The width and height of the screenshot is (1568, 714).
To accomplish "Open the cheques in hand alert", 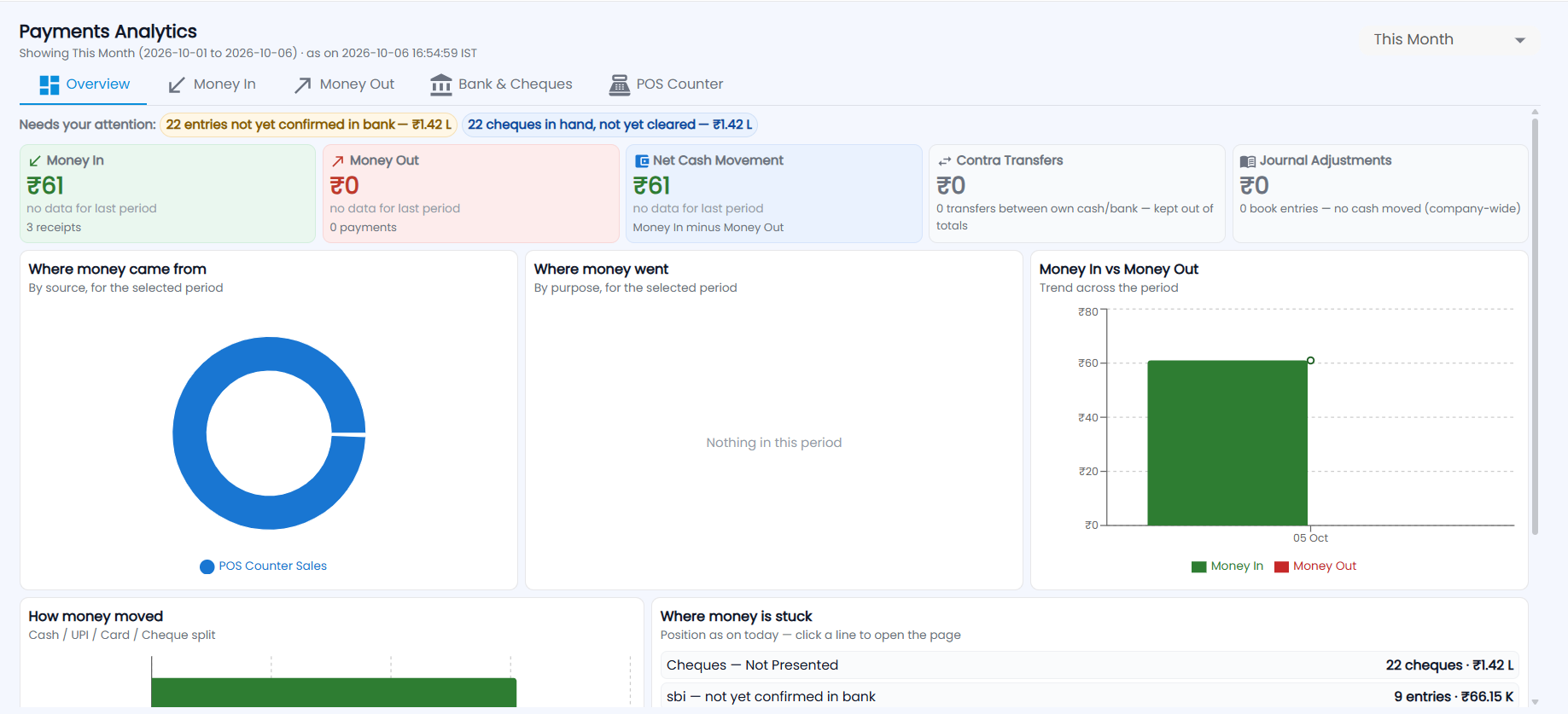I will (x=609, y=125).
